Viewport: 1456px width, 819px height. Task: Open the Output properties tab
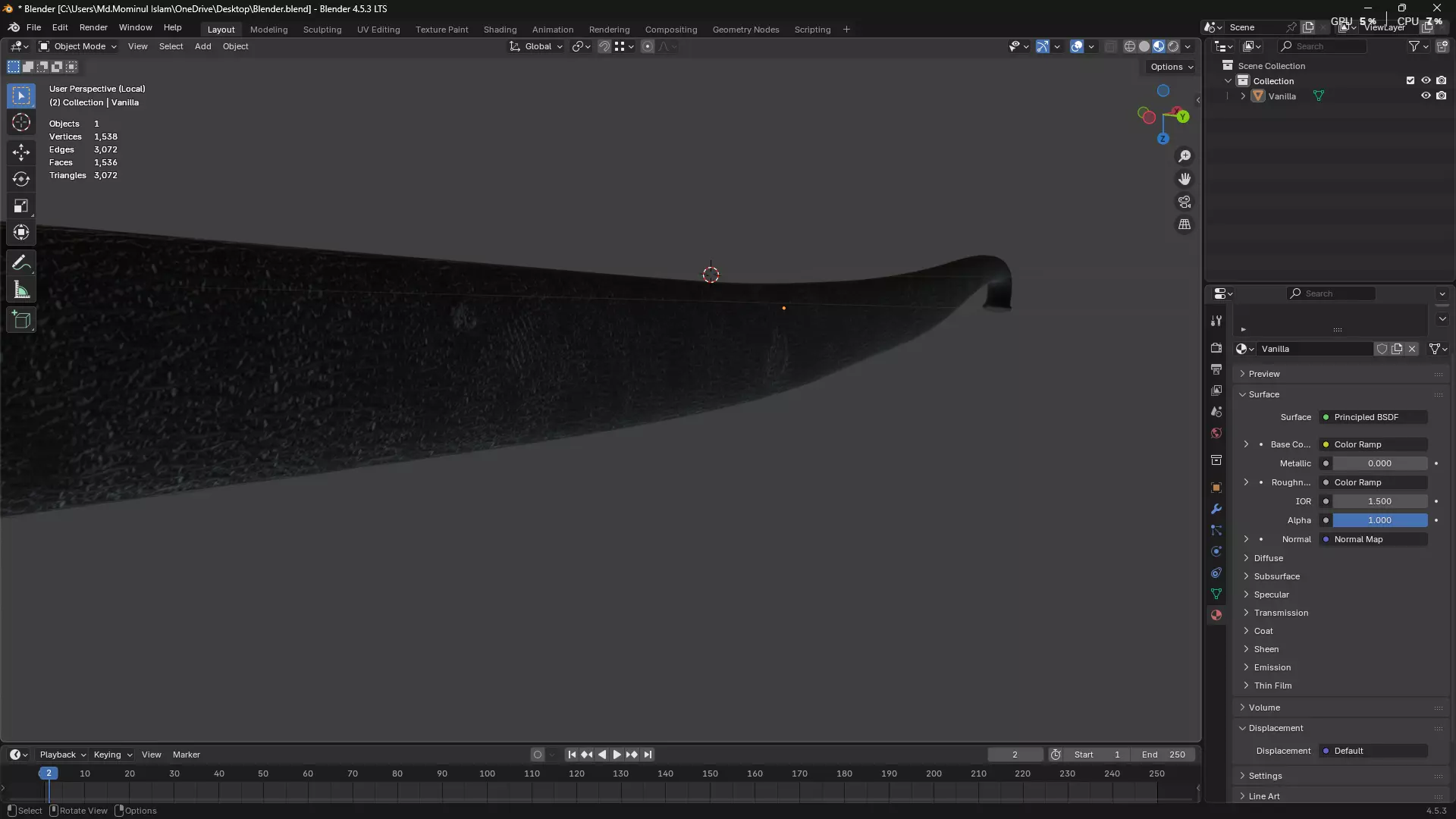[1216, 369]
